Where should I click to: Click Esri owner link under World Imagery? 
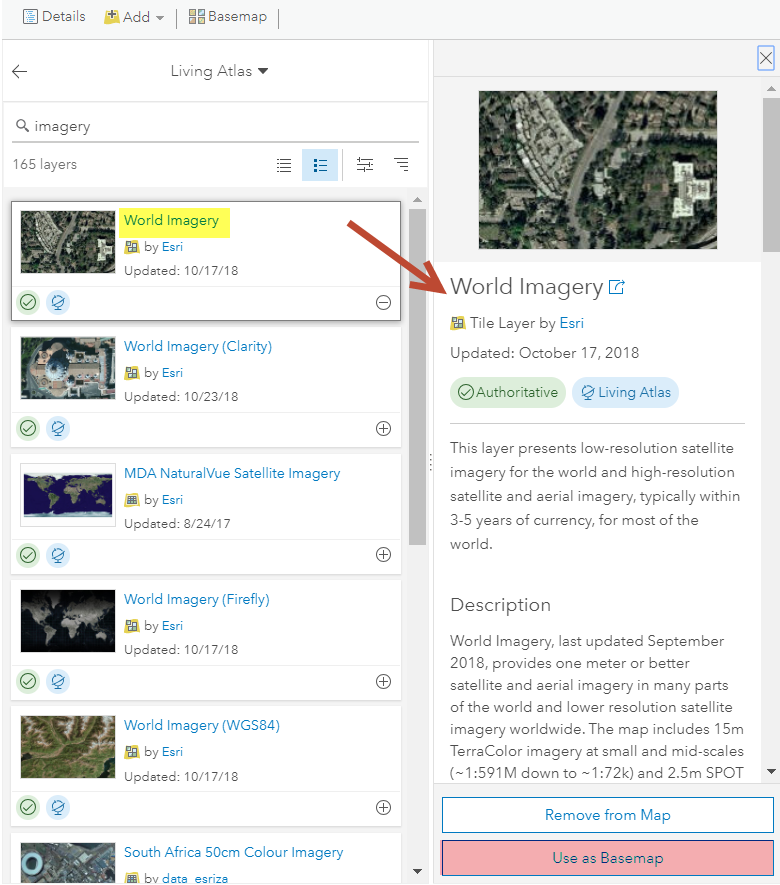172,247
